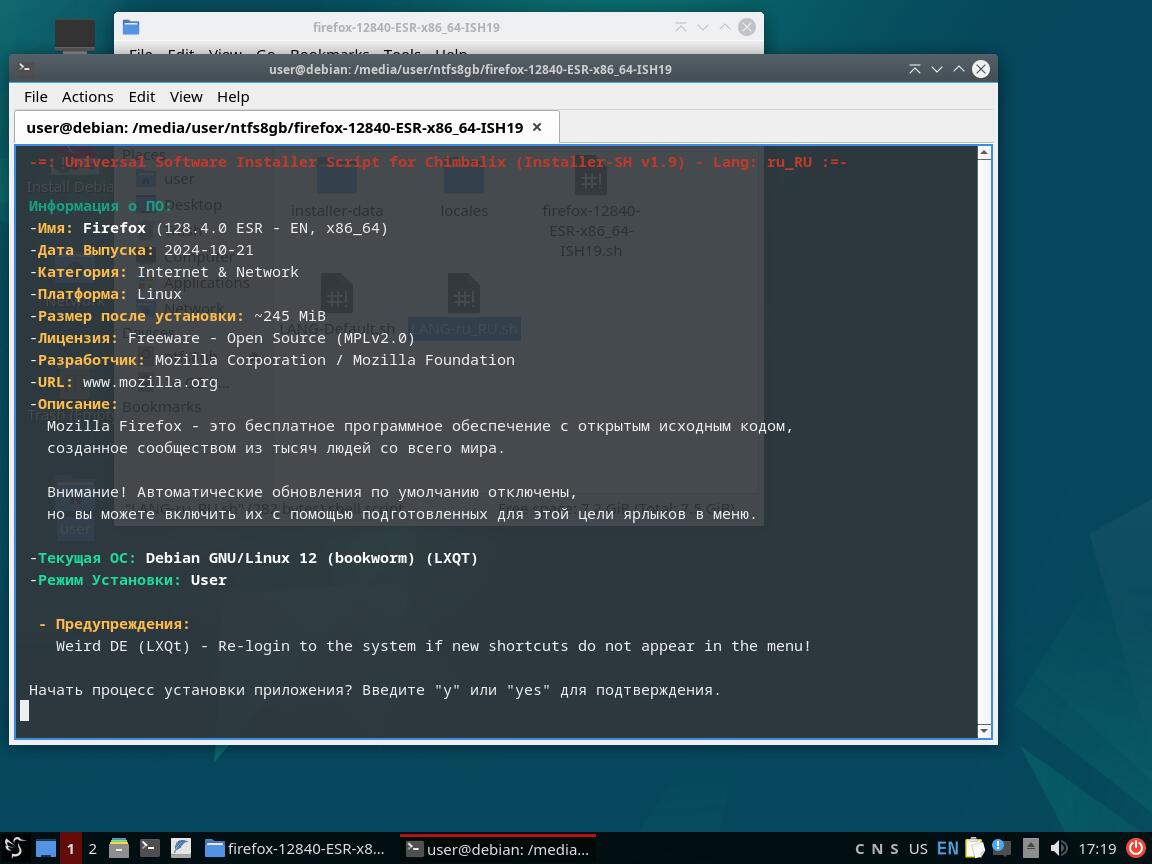The height and width of the screenshot is (864, 1152).
Task: Switch to virtual desktop 2
Action: (x=92, y=848)
